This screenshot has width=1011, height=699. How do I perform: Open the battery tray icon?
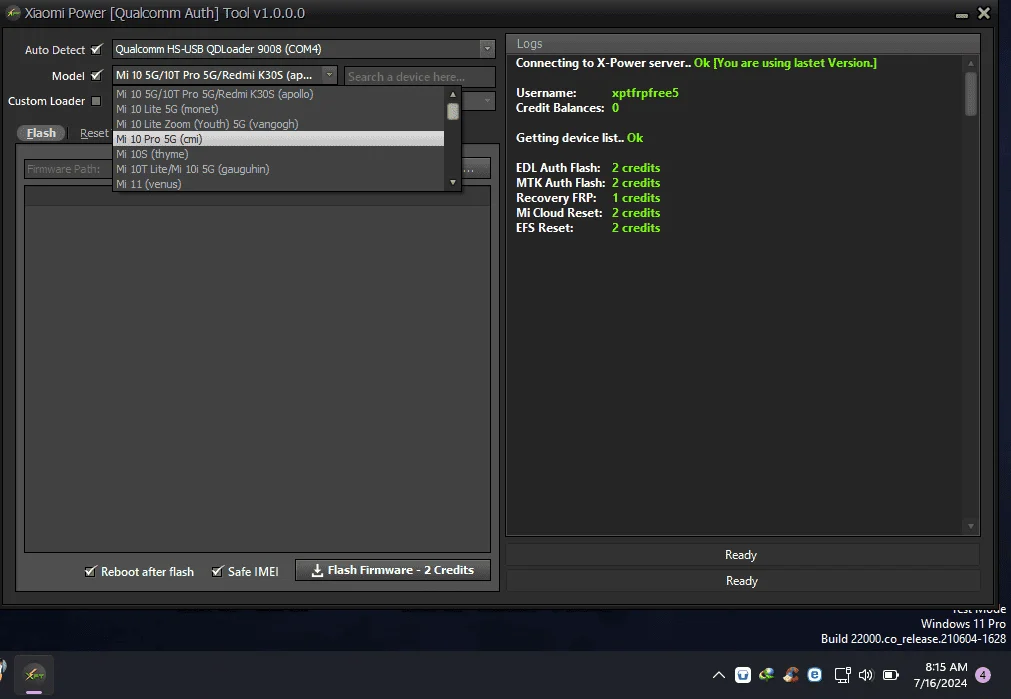click(890, 675)
